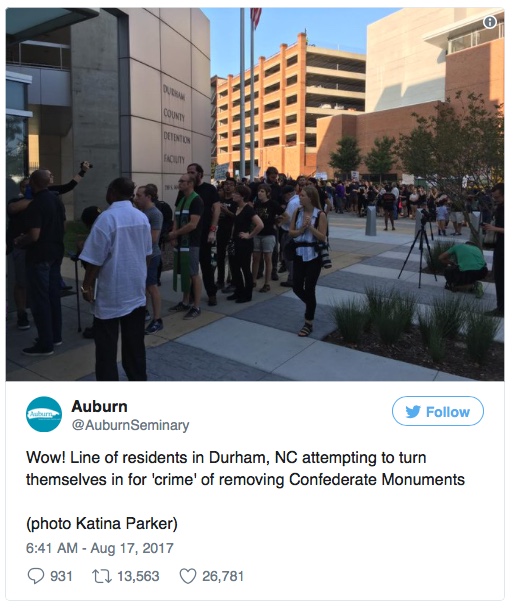This screenshot has width=517, height=613.
Task: Click the photo credit Katina Parker line
Action: pyautogui.click(x=102, y=523)
